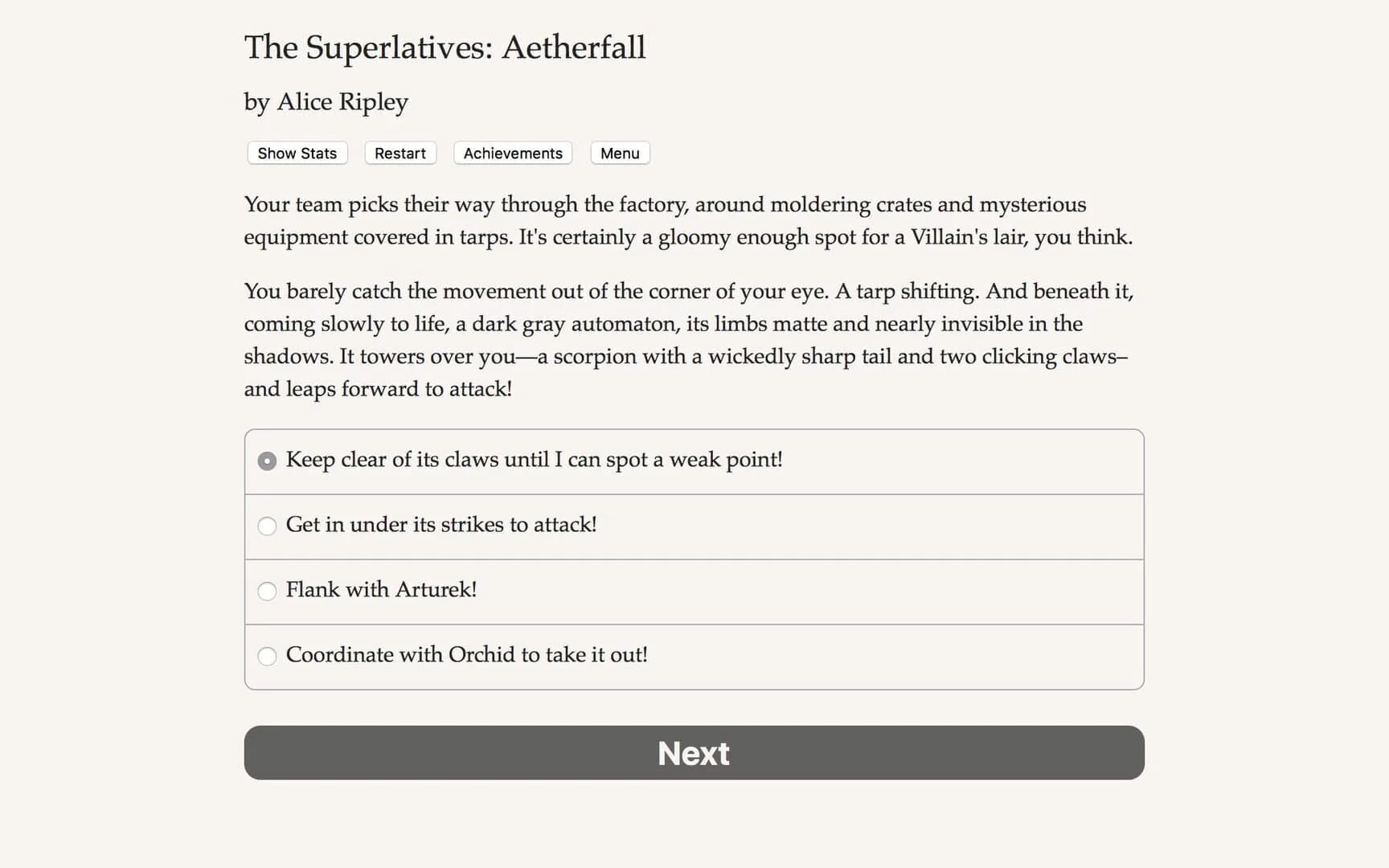The height and width of the screenshot is (868, 1389).
Task: Pick the "Flank with Arturek!" choice
Action: pos(382,590)
